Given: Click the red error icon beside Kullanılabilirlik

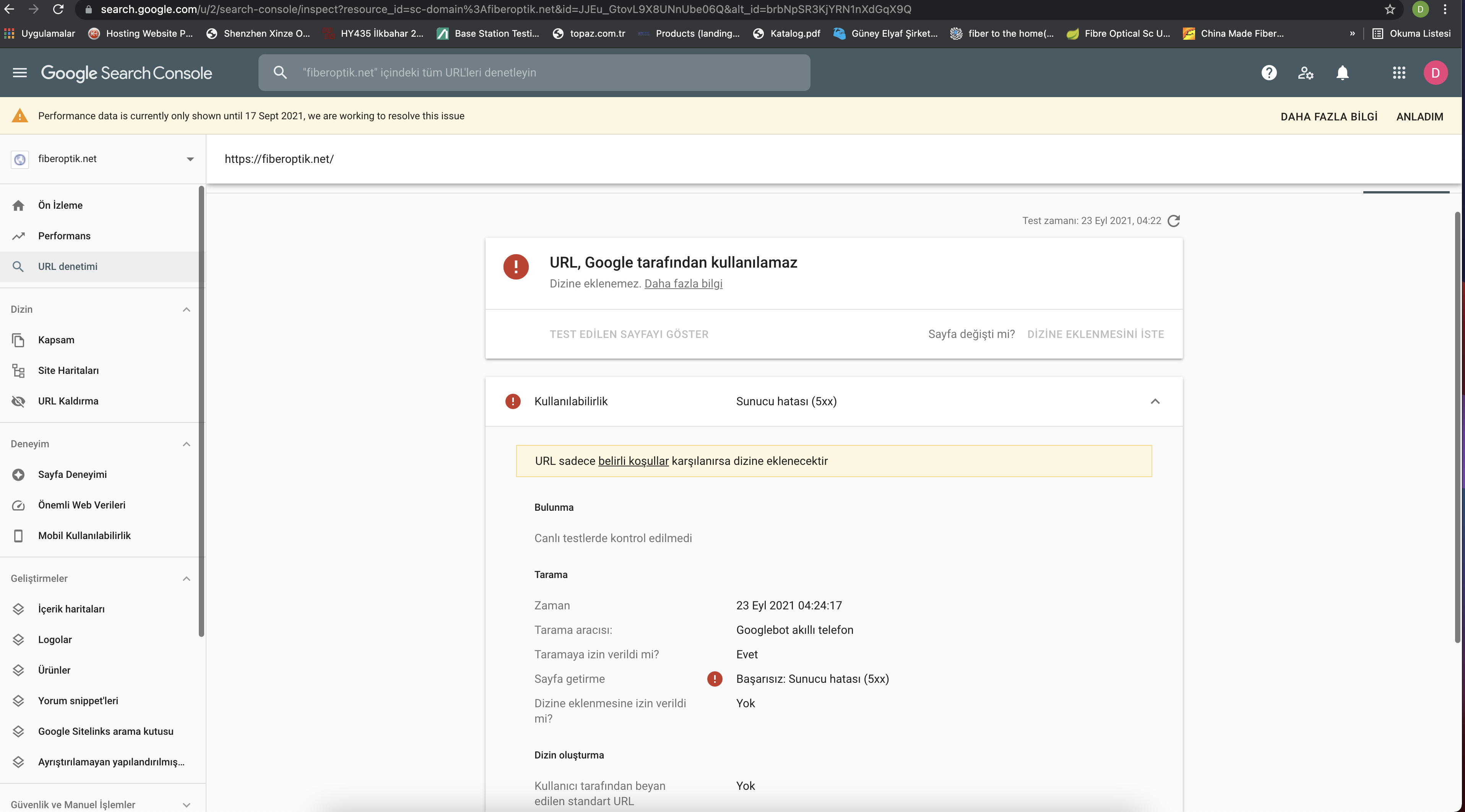Looking at the screenshot, I should coord(513,401).
